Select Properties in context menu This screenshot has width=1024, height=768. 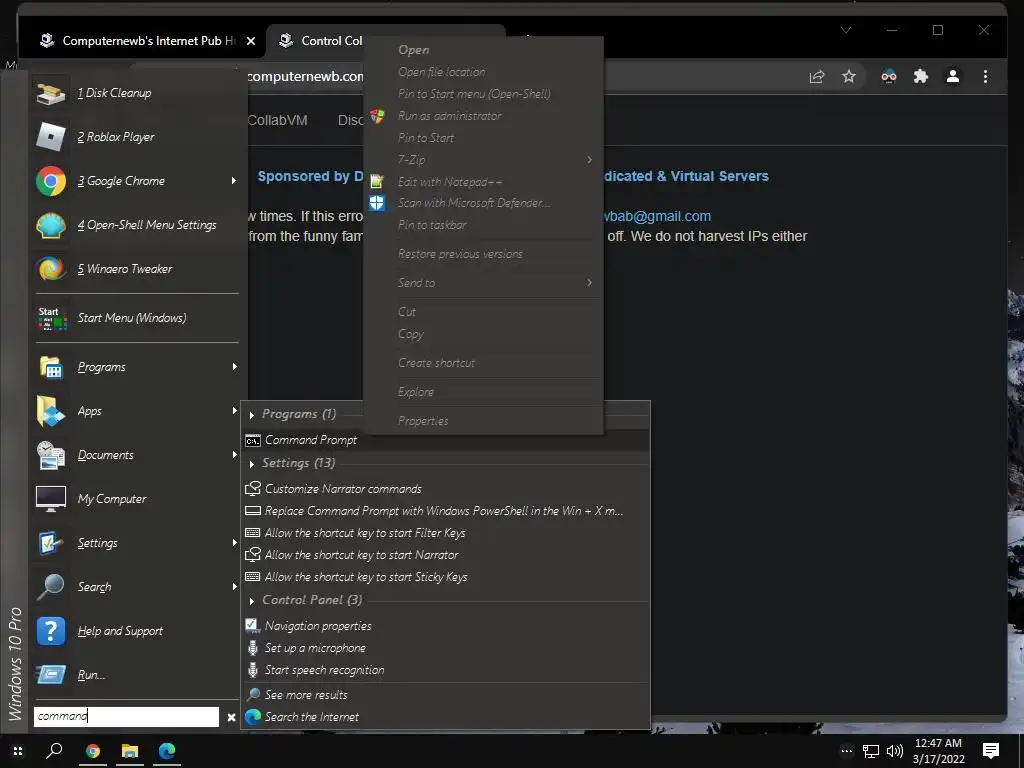[x=483, y=421]
